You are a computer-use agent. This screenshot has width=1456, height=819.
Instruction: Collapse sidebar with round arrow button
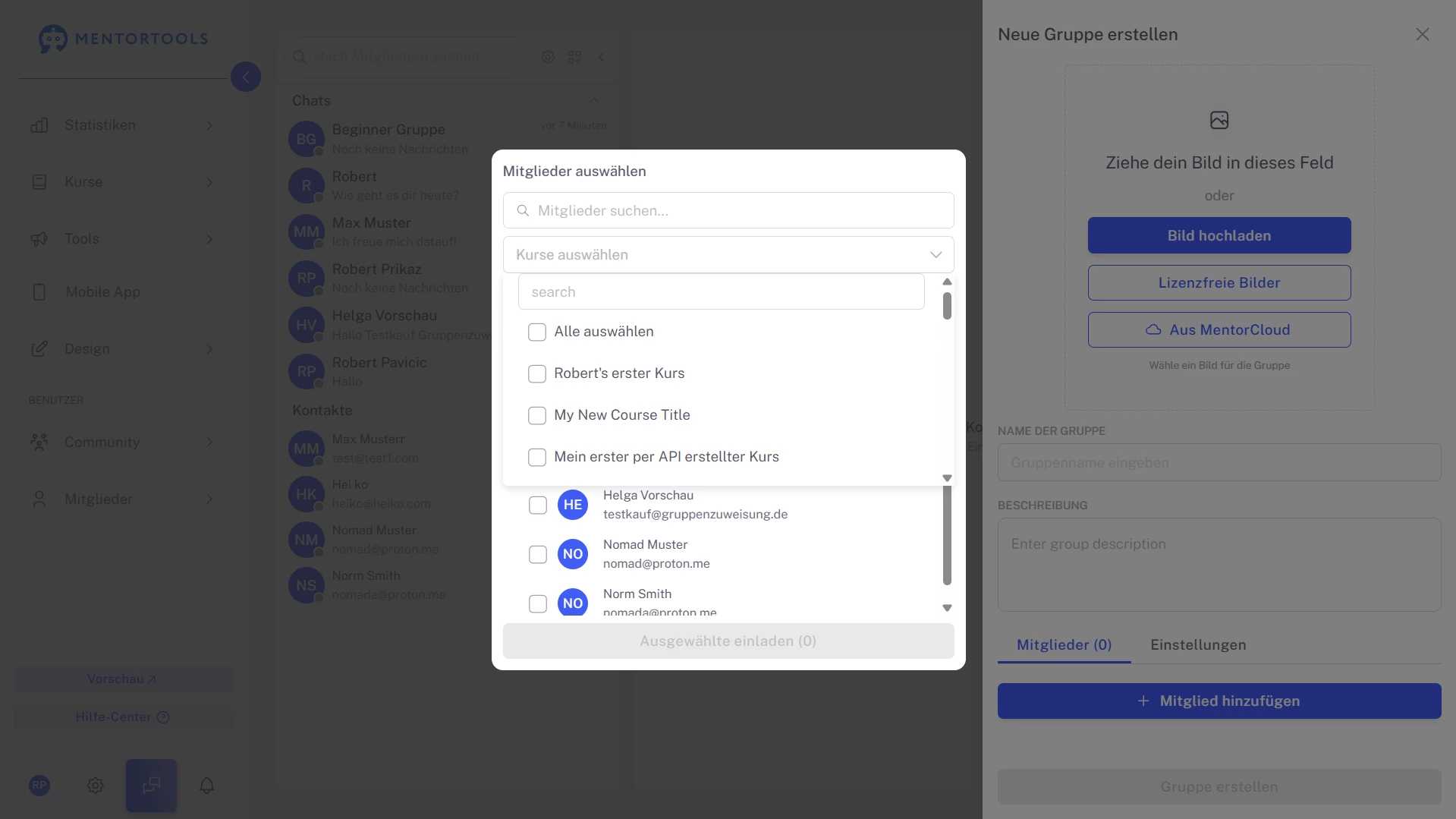coord(245,77)
